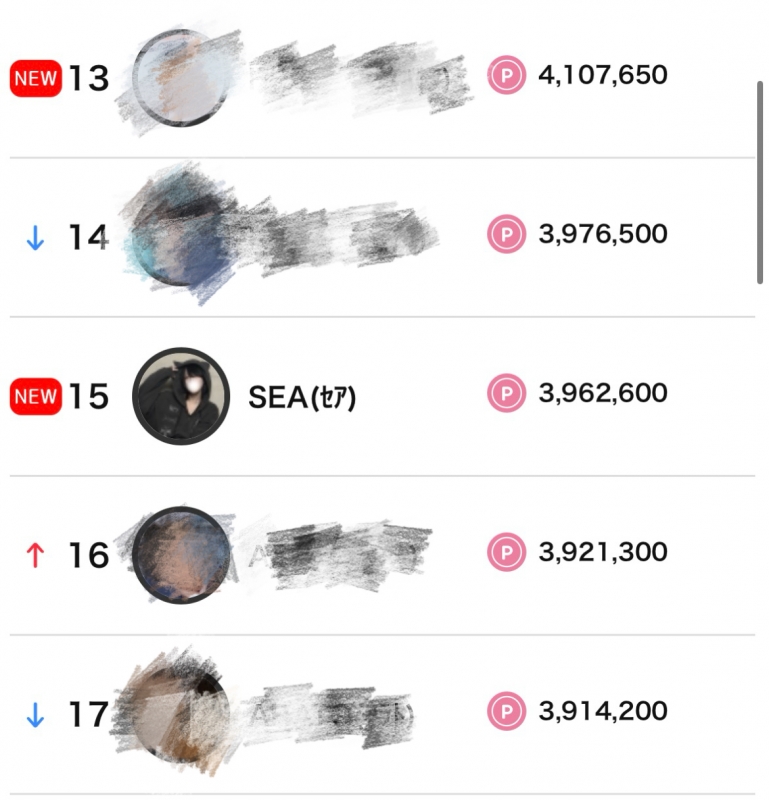The image size is (769, 800).
Task: Click the blue down arrow at rank 14
Action: point(35,238)
